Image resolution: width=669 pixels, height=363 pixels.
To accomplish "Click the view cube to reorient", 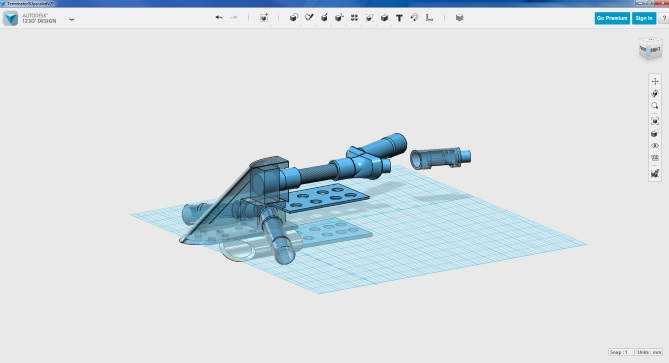I will [x=650, y=49].
